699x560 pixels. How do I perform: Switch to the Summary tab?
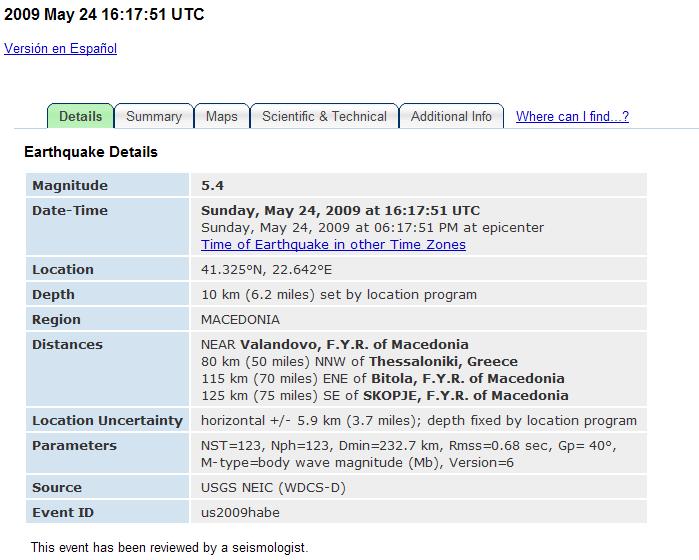tap(153, 116)
